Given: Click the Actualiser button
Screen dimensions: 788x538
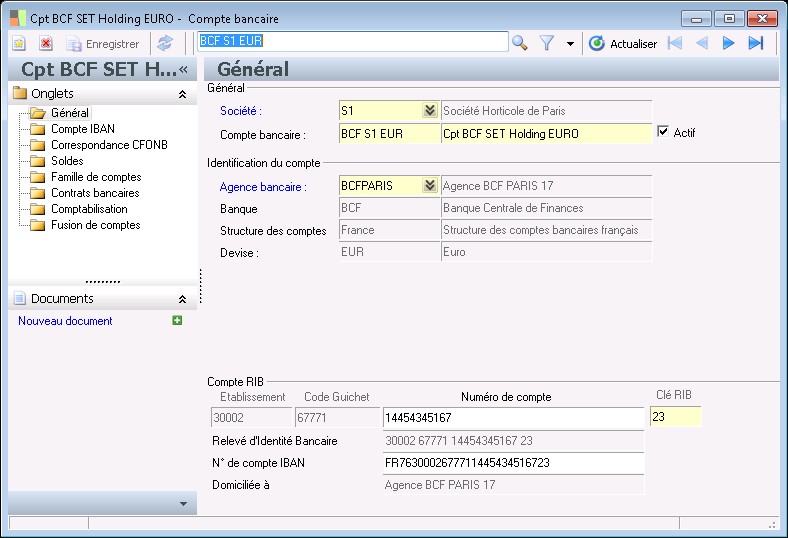Looking at the screenshot, I should tap(623, 44).
